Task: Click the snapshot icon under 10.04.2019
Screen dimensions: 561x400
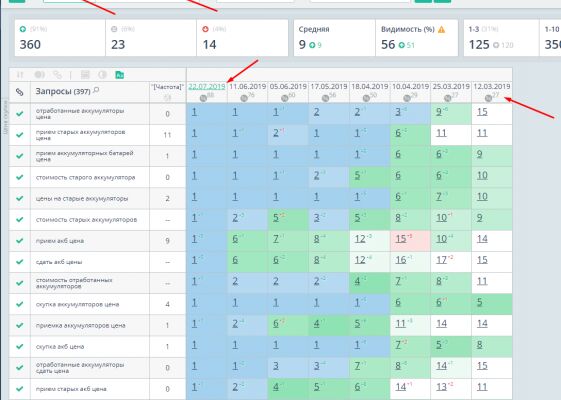Action: coord(407,98)
